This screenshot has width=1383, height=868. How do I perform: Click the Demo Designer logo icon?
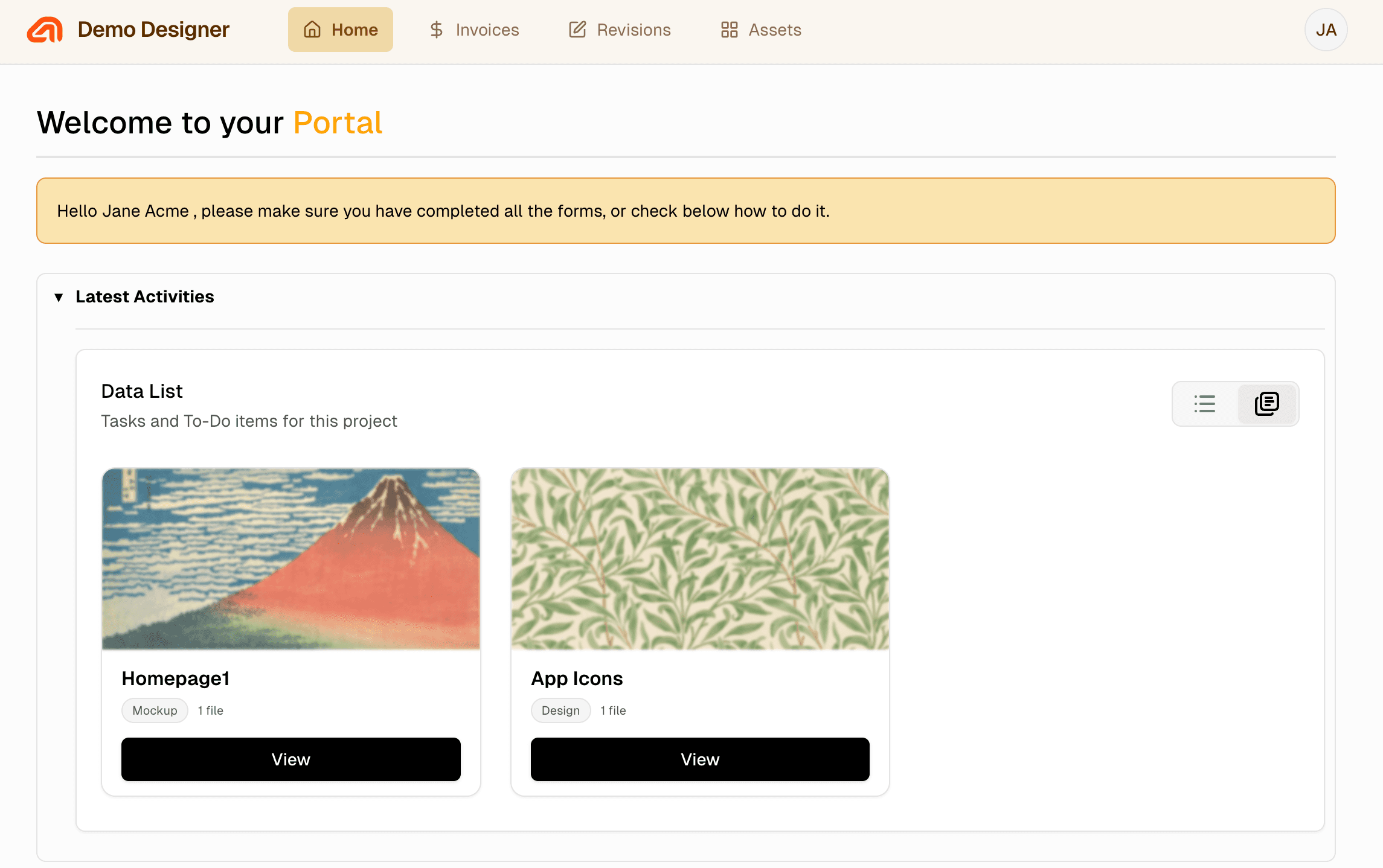45,29
